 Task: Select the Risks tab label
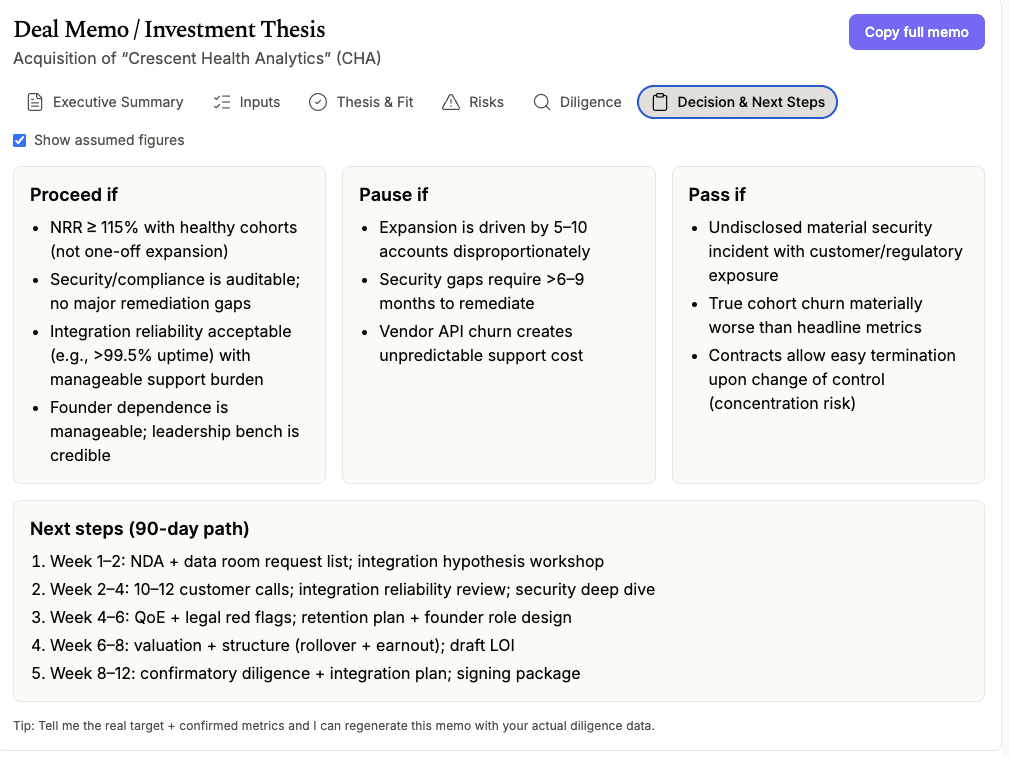(x=486, y=102)
